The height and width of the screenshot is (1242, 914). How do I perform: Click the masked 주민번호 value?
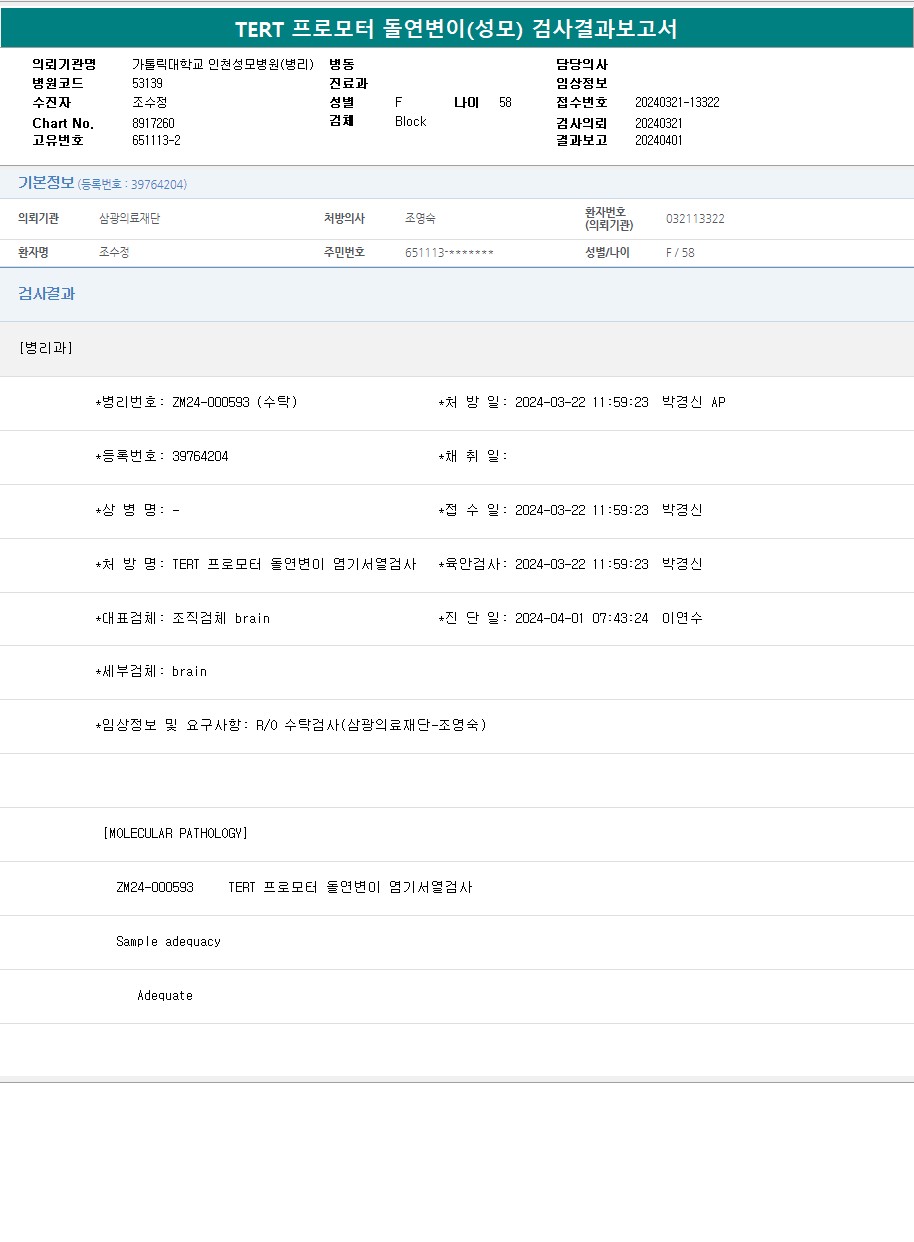coord(449,252)
